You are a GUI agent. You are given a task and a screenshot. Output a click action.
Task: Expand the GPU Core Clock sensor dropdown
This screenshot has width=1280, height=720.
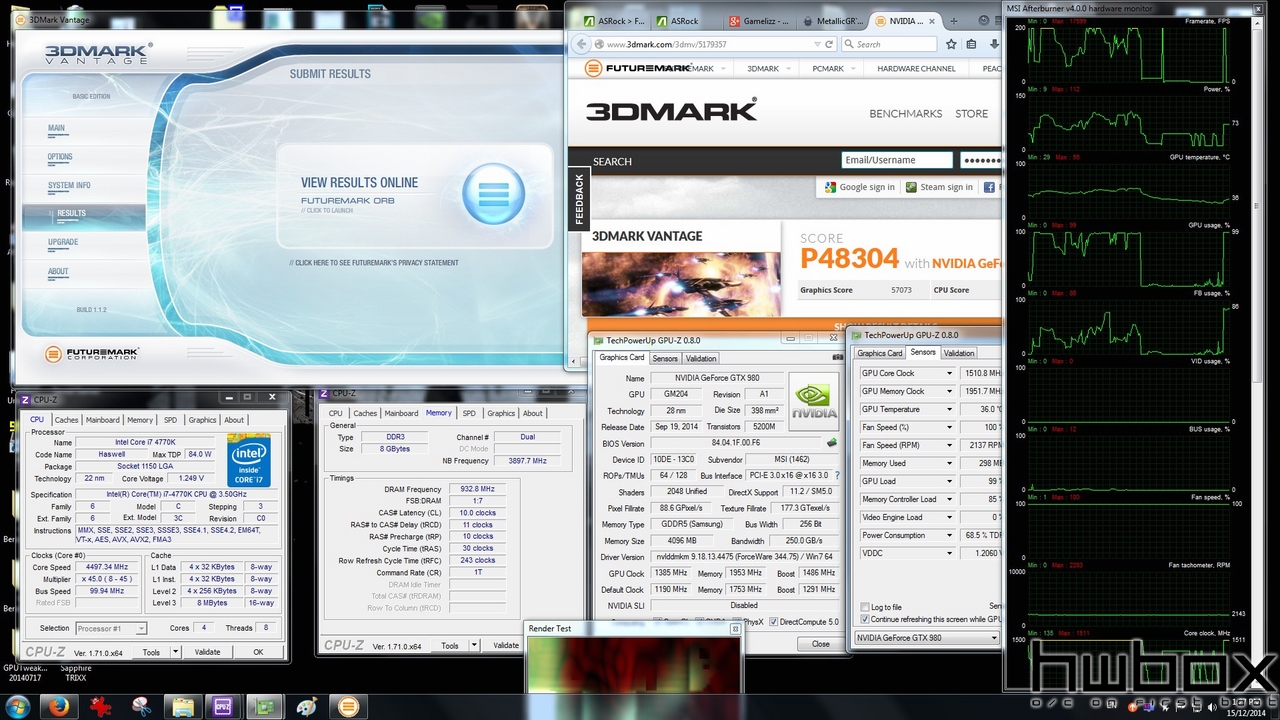(949, 373)
